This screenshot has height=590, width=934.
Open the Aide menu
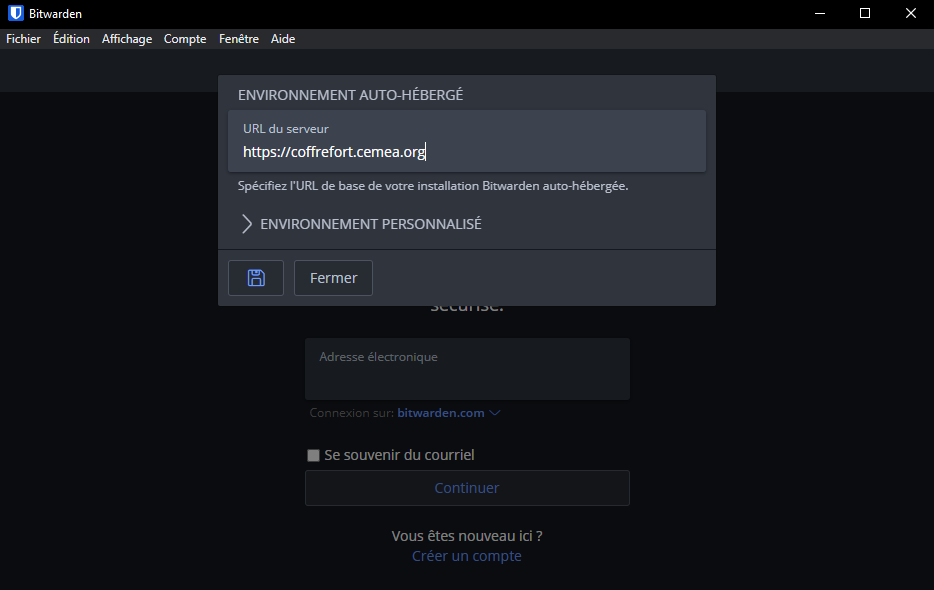pyautogui.click(x=283, y=39)
